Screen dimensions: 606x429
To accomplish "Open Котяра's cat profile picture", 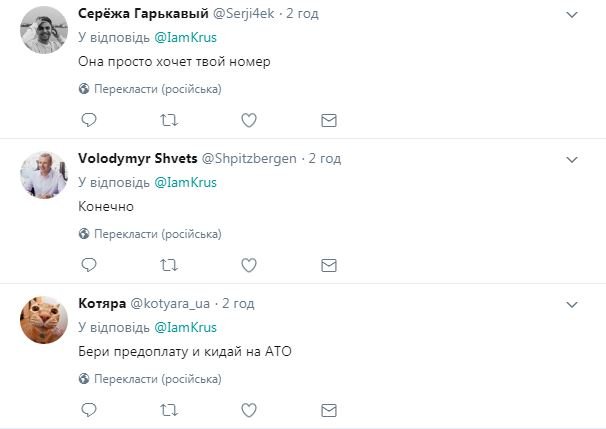I will coord(43,320).
